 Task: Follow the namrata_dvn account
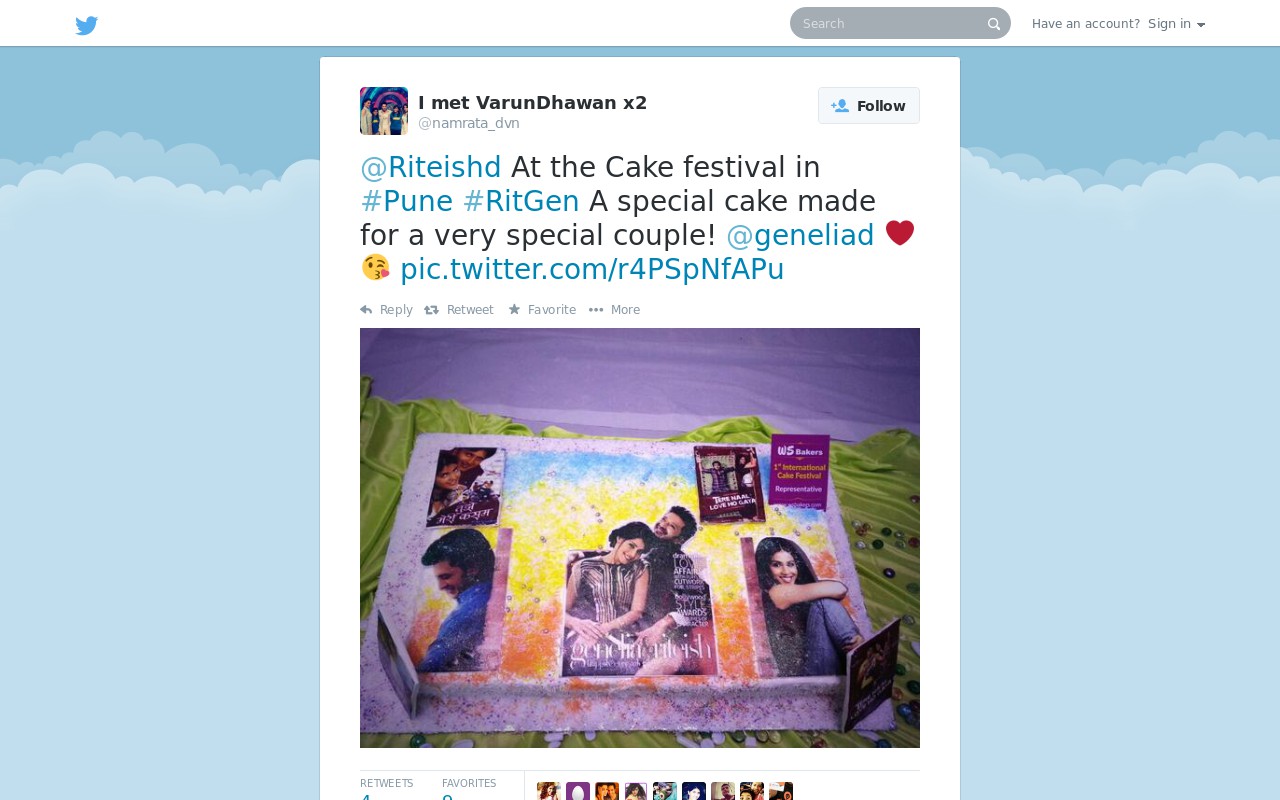coord(869,106)
